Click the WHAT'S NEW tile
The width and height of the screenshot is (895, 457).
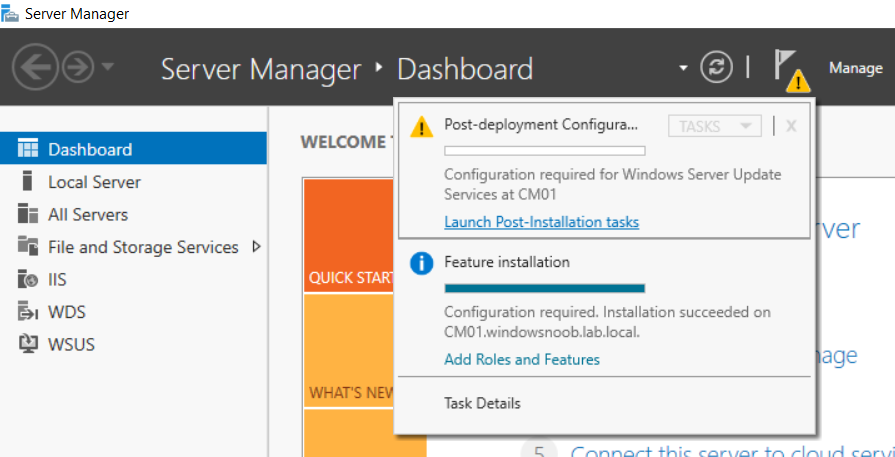(x=349, y=351)
